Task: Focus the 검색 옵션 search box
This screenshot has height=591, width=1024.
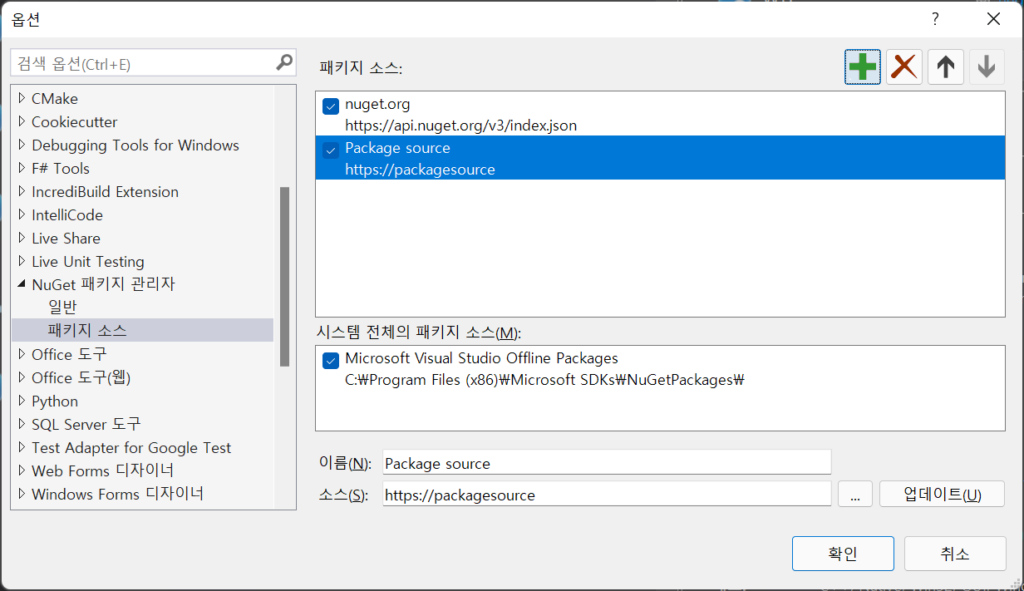Action: point(144,63)
